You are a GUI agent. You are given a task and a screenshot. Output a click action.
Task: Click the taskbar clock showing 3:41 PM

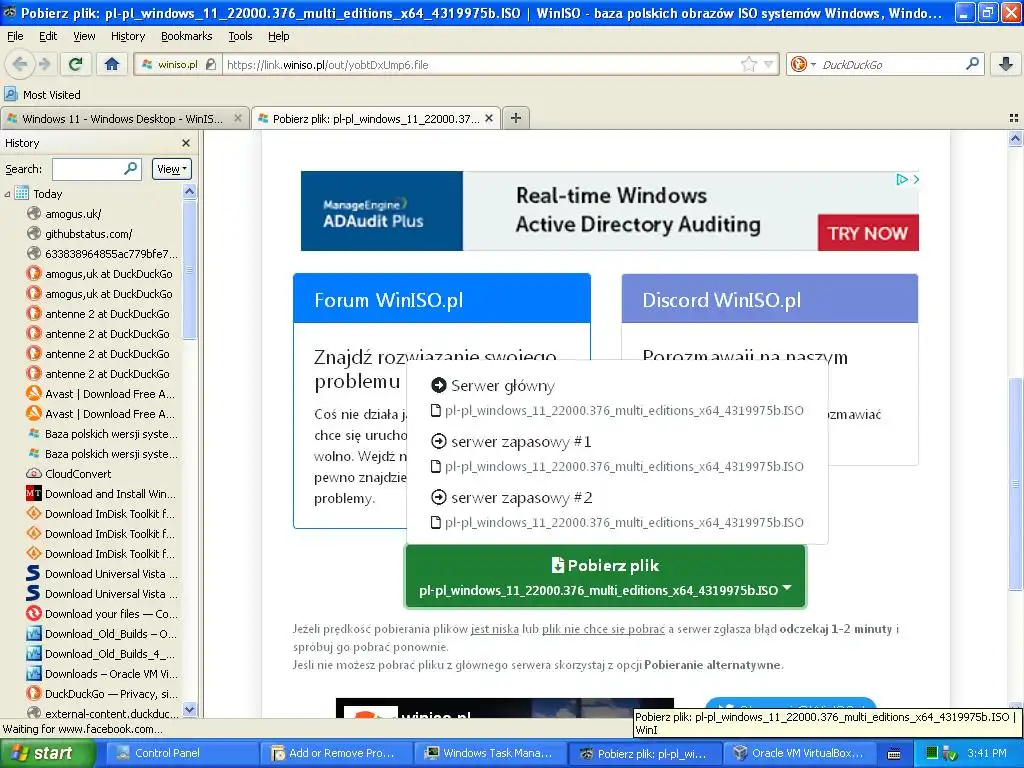pyautogui.click(x=987, y=753)
